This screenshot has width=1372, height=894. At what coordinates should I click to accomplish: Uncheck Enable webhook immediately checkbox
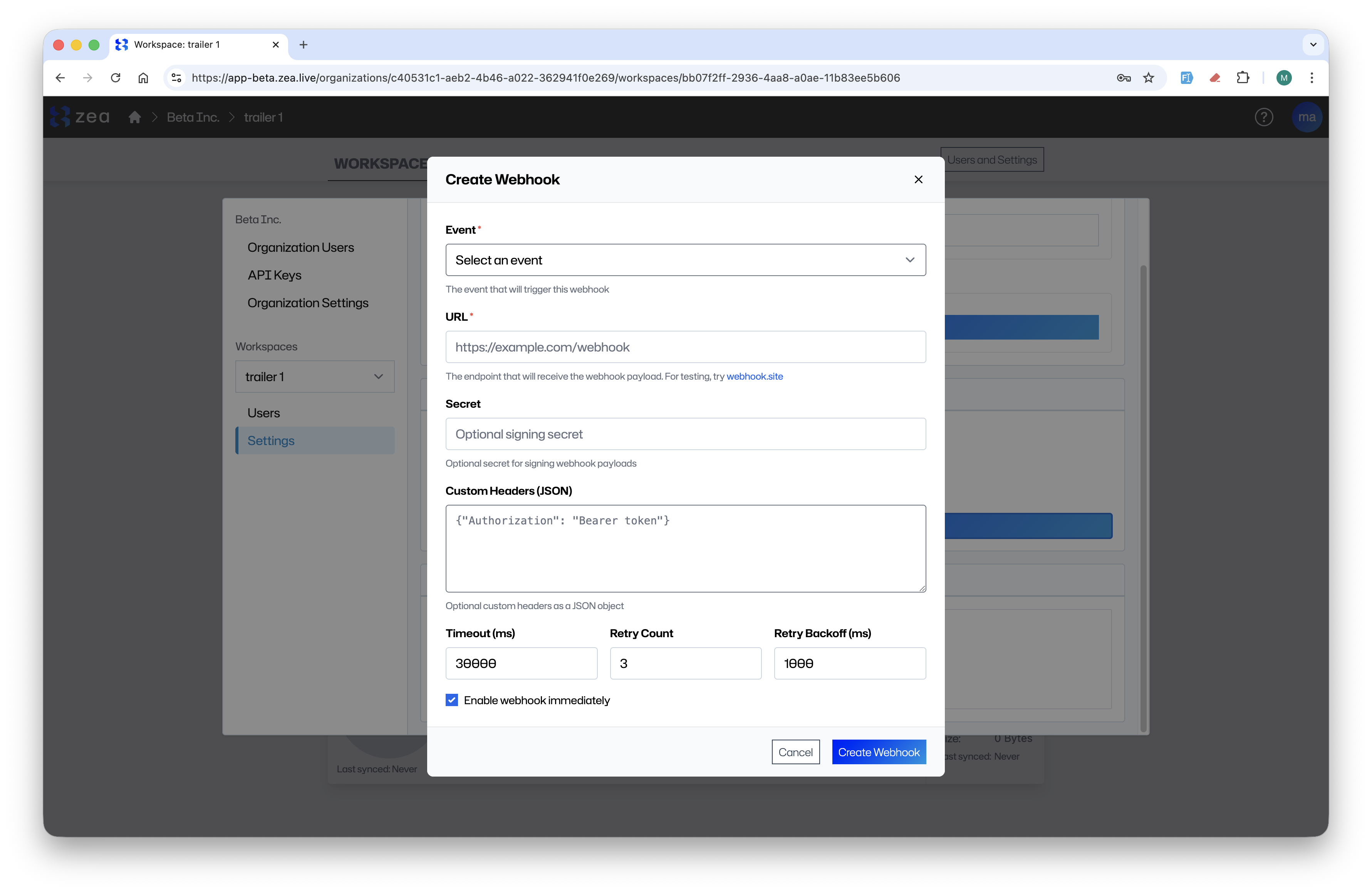pyautogui.click(x=451, y=700)
